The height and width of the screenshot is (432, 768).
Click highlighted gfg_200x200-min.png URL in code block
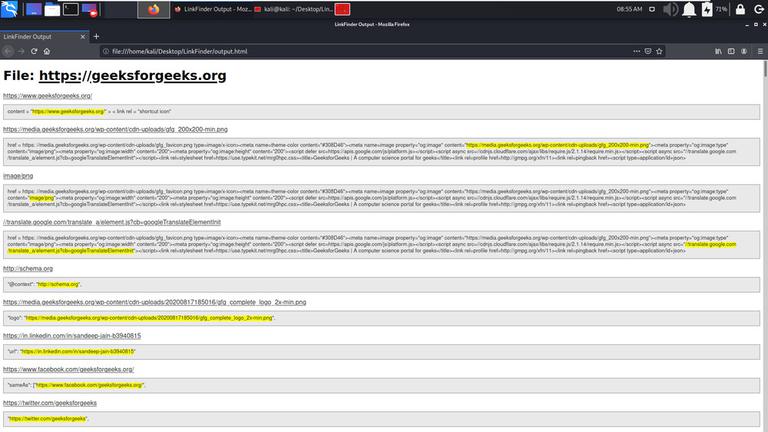[x=557, y=145]
